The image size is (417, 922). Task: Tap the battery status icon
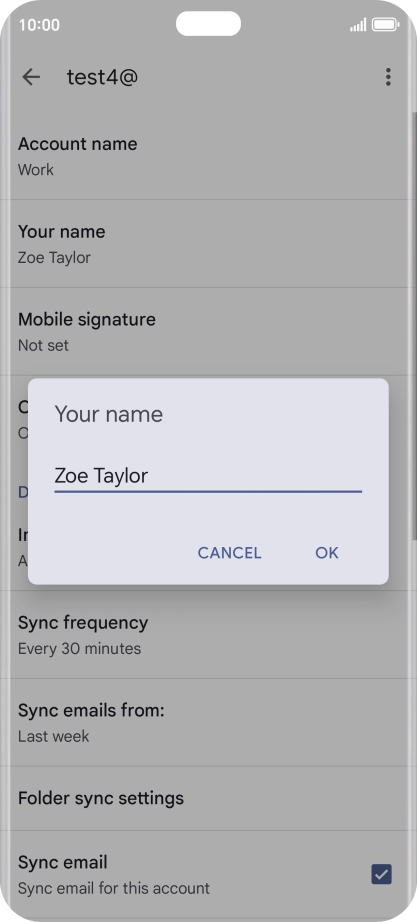pyautogui.click(x=385, y=25)
